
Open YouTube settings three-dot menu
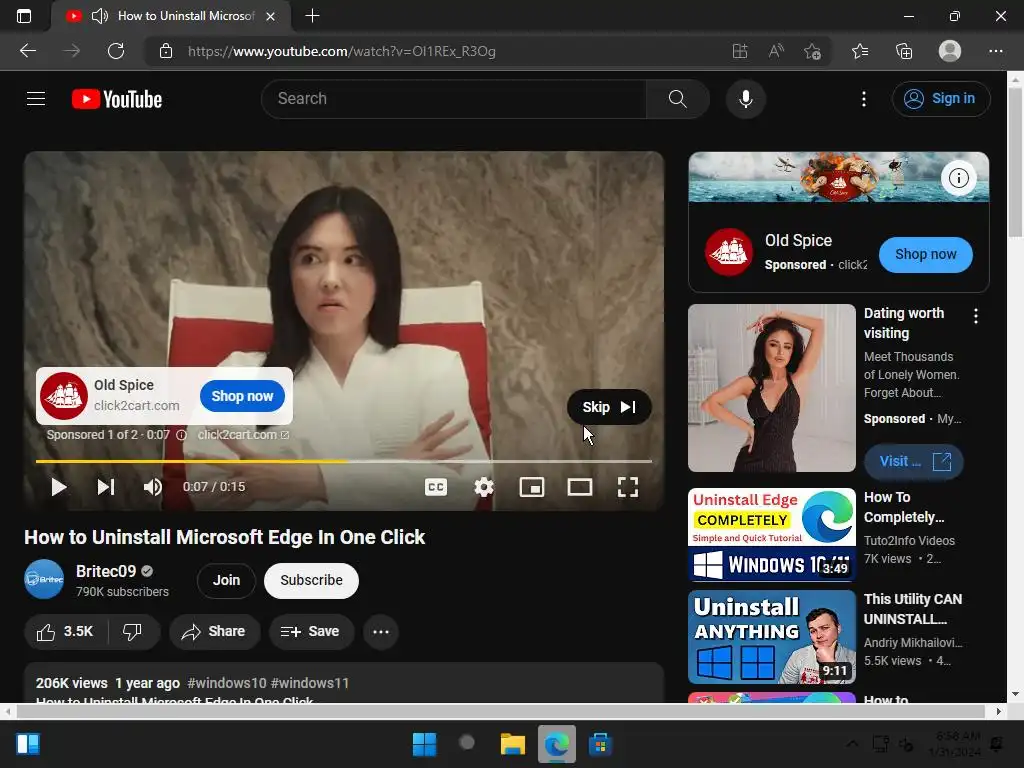(x=863, y=99)
